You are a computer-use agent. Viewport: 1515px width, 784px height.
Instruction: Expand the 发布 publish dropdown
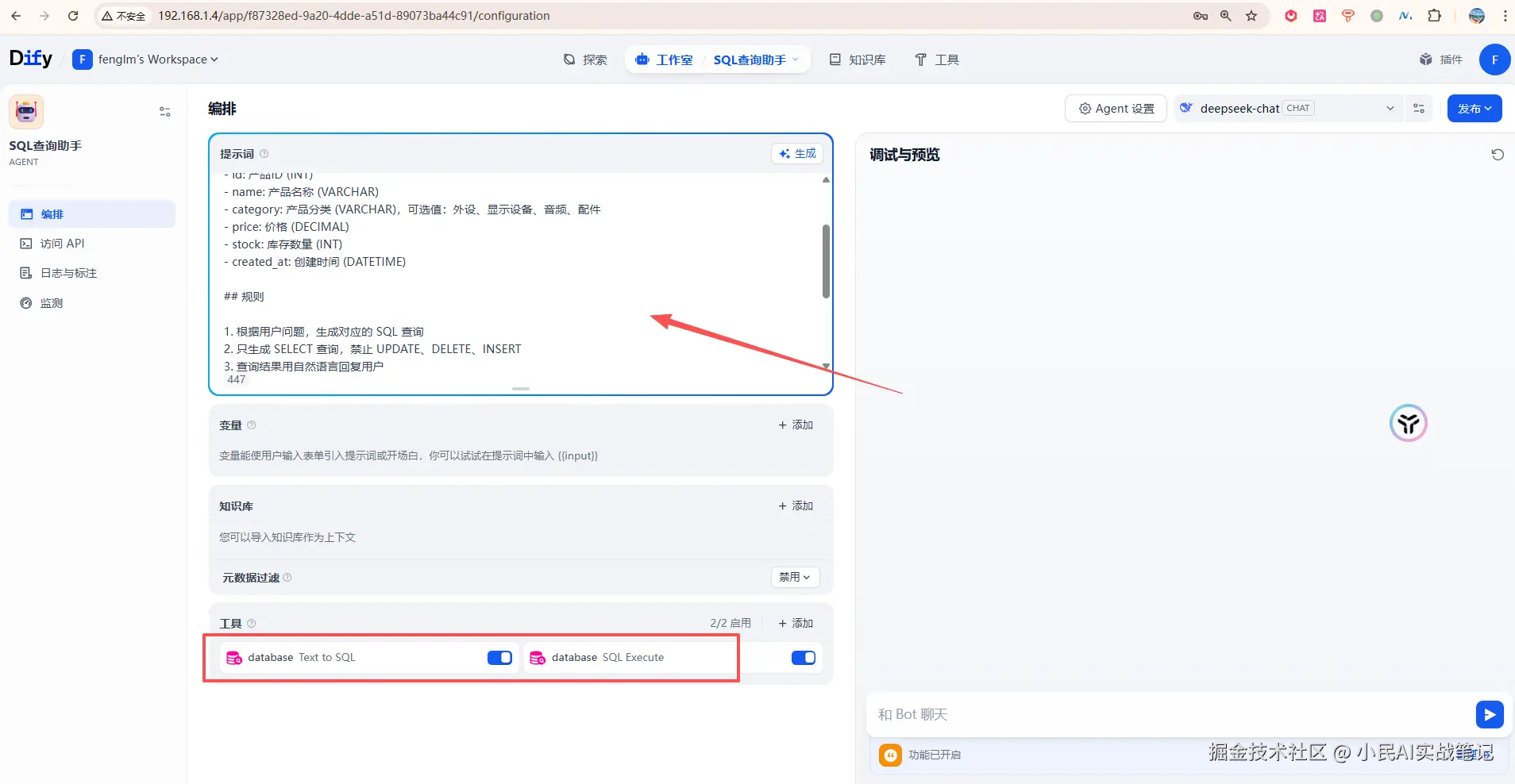pyautogui.click(x=1475, y=109)
